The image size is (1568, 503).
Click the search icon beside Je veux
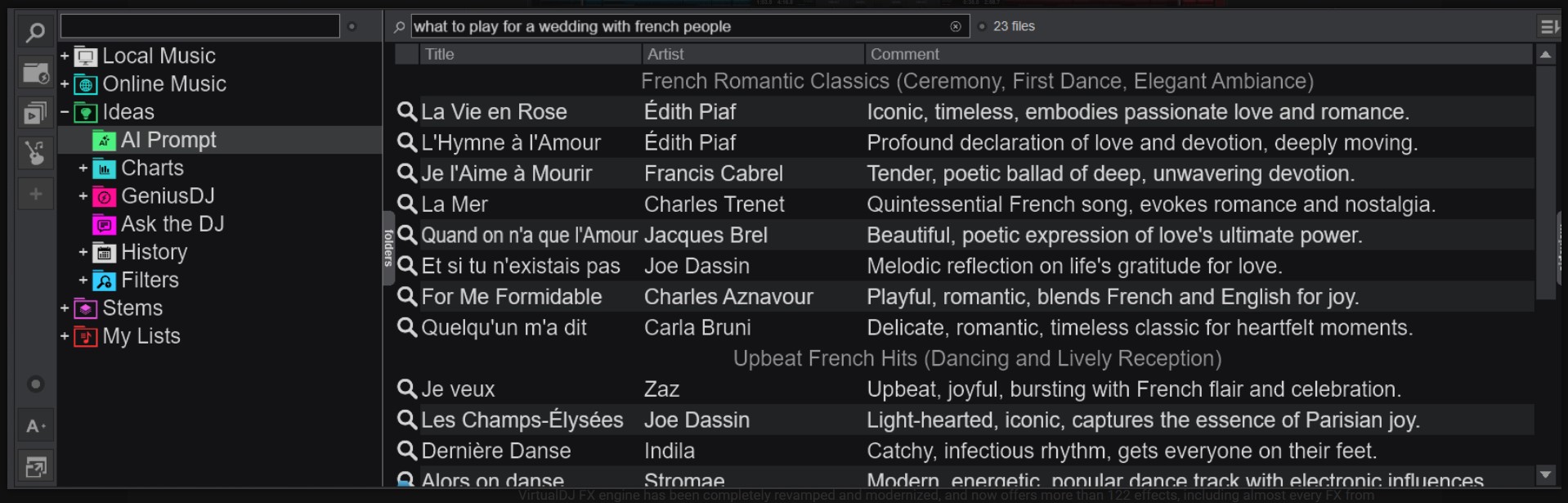click(406, 388)
